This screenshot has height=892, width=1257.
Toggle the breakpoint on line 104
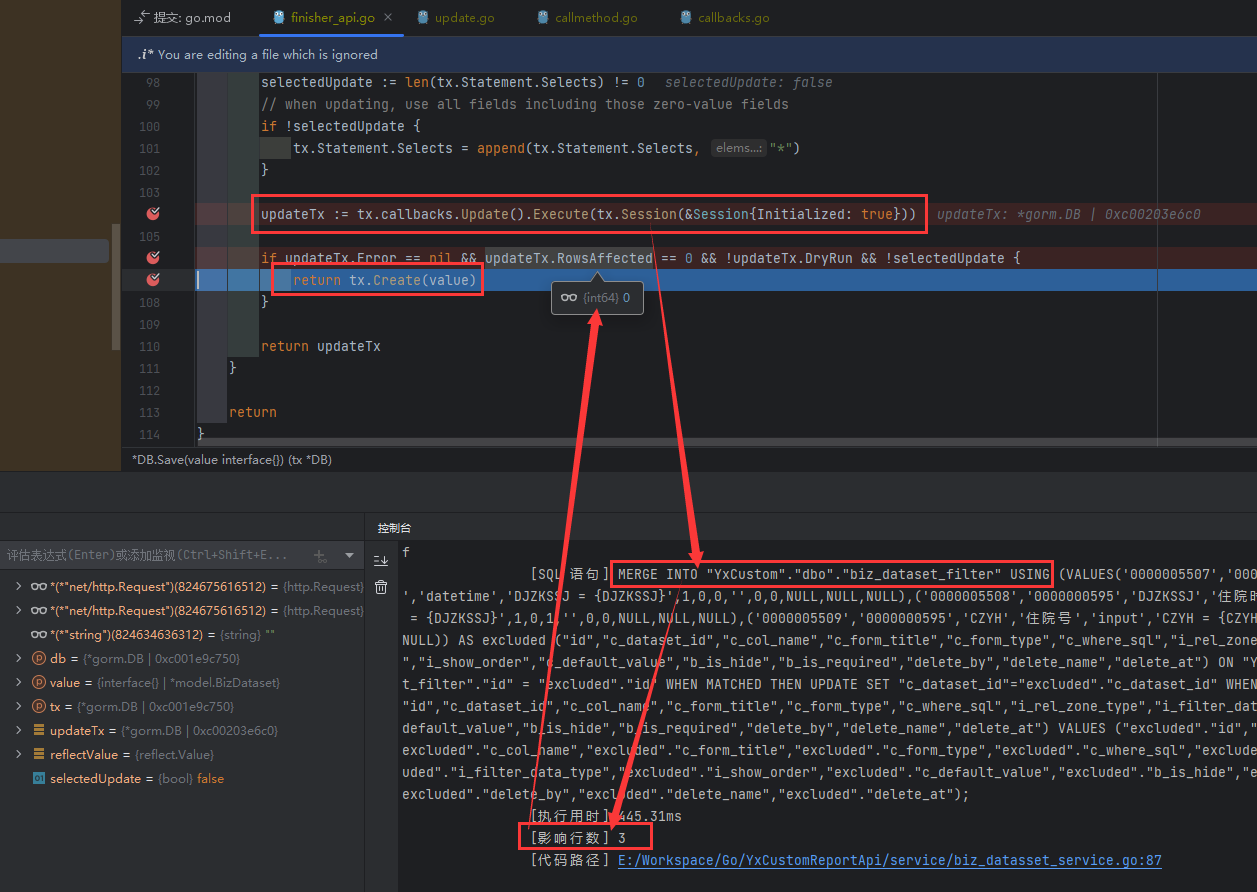[153, 213]
